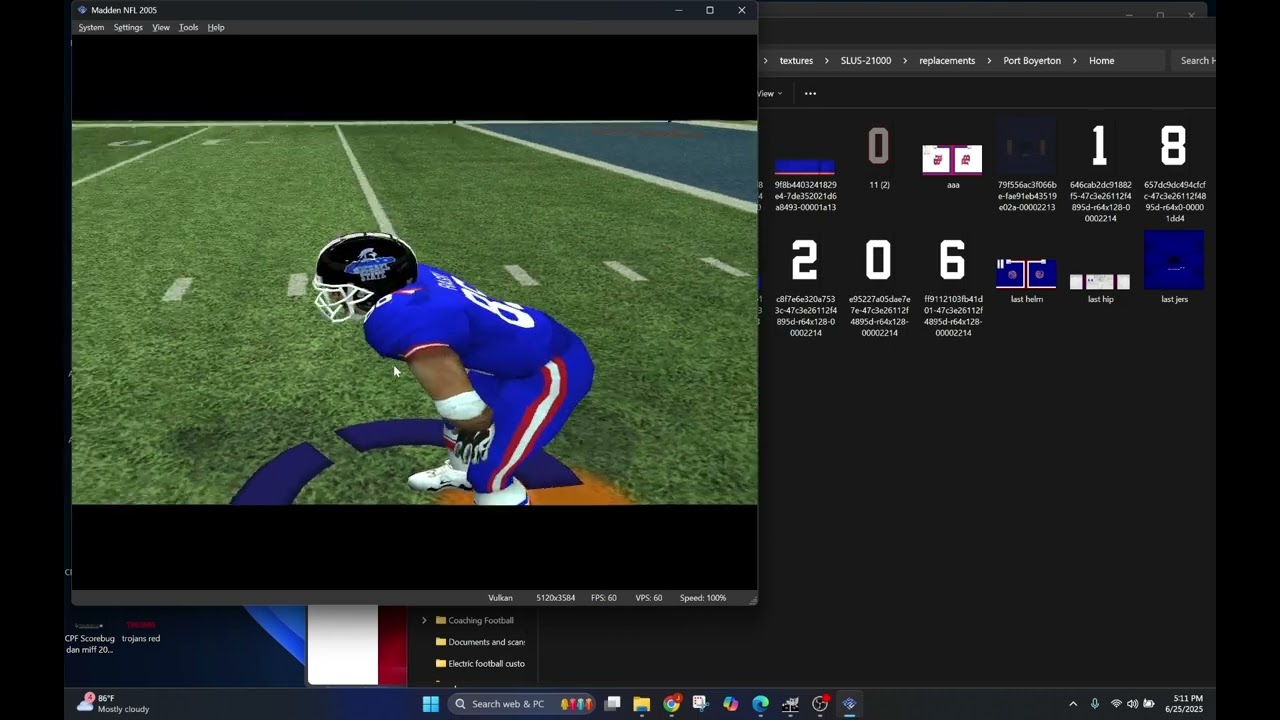Select the aaa texture file
The height and width of the screenshot is (720, 1280).
[953, 162]
